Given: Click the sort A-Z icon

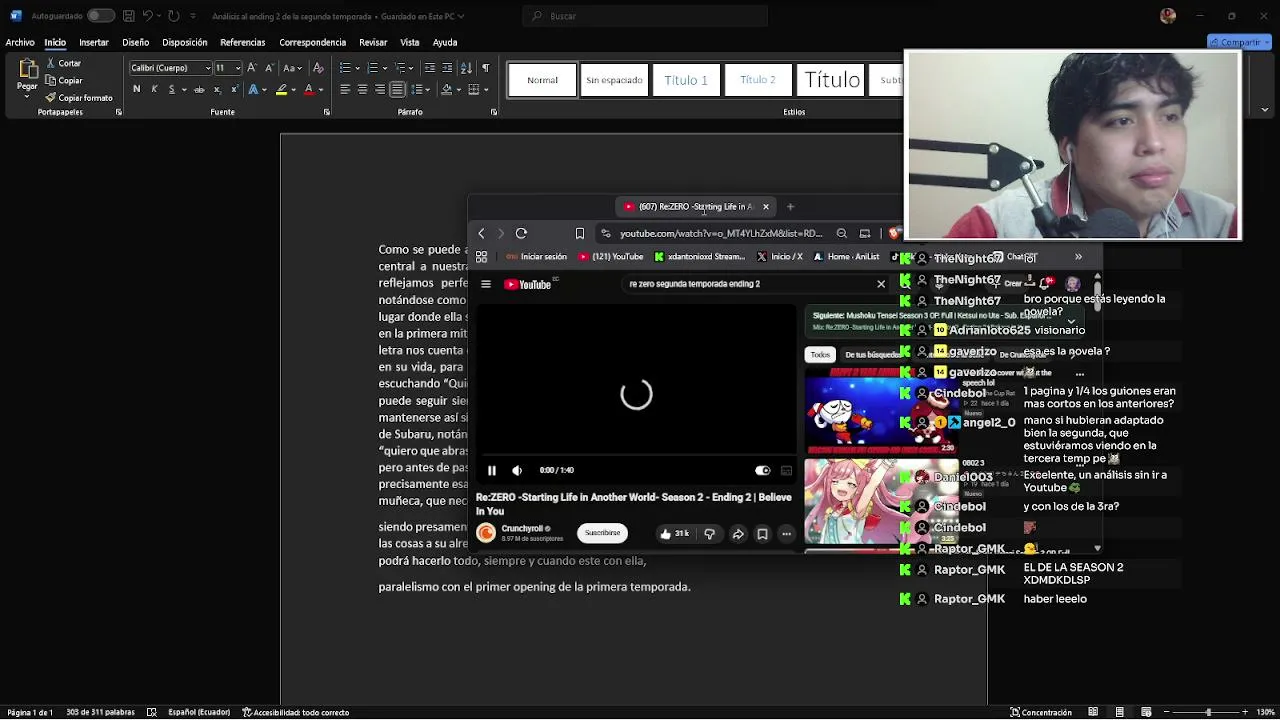Looking at the screenshot, I should click(x=468, y=68).
